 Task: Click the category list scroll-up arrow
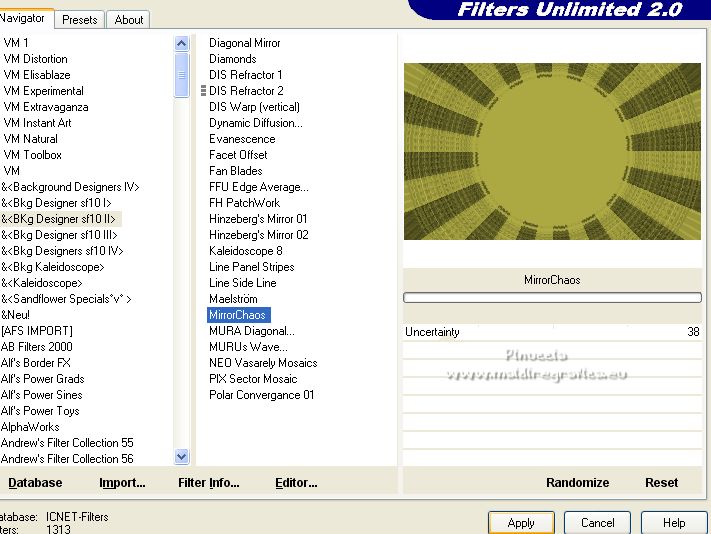pyautogui.click(x=181, y=44)
